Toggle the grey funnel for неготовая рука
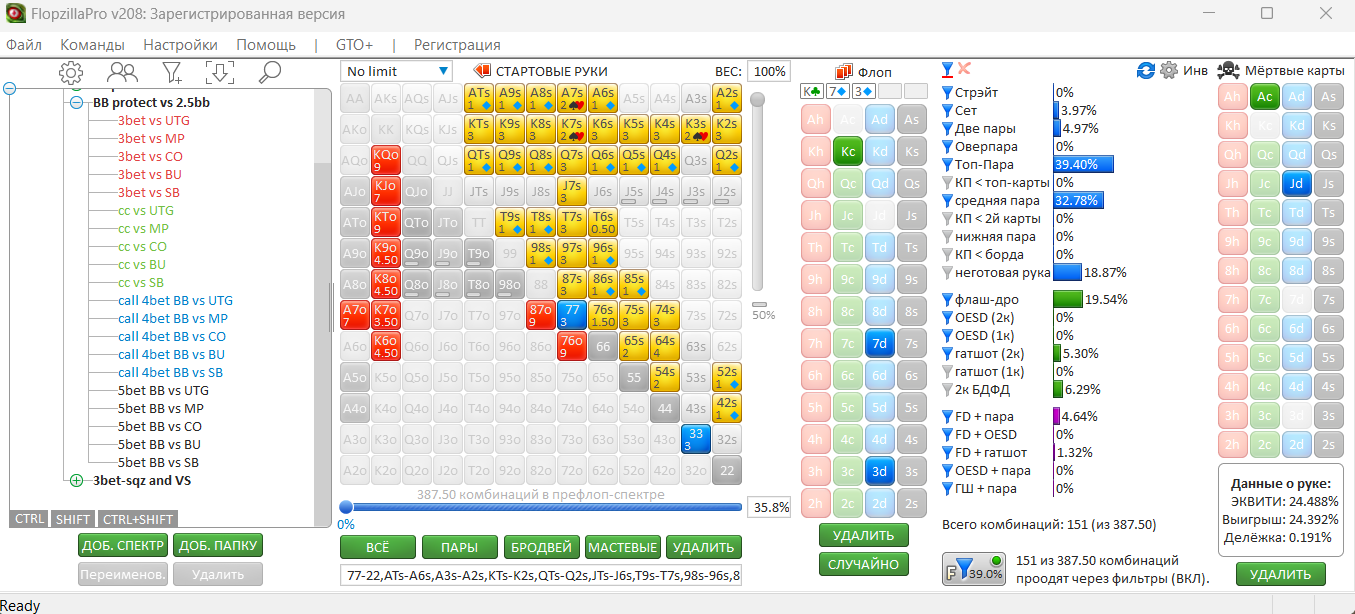The height and width of the screenshot is (614, 1355). coord(948,272)
